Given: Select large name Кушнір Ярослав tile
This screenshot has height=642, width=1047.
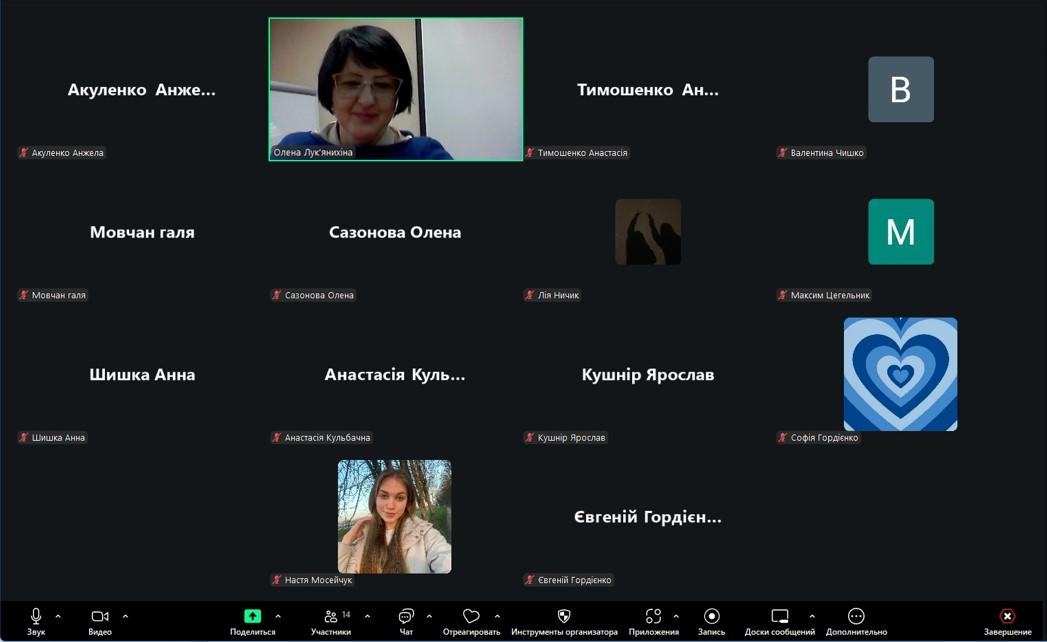Looking at the screenshot, I should [648, 375].
